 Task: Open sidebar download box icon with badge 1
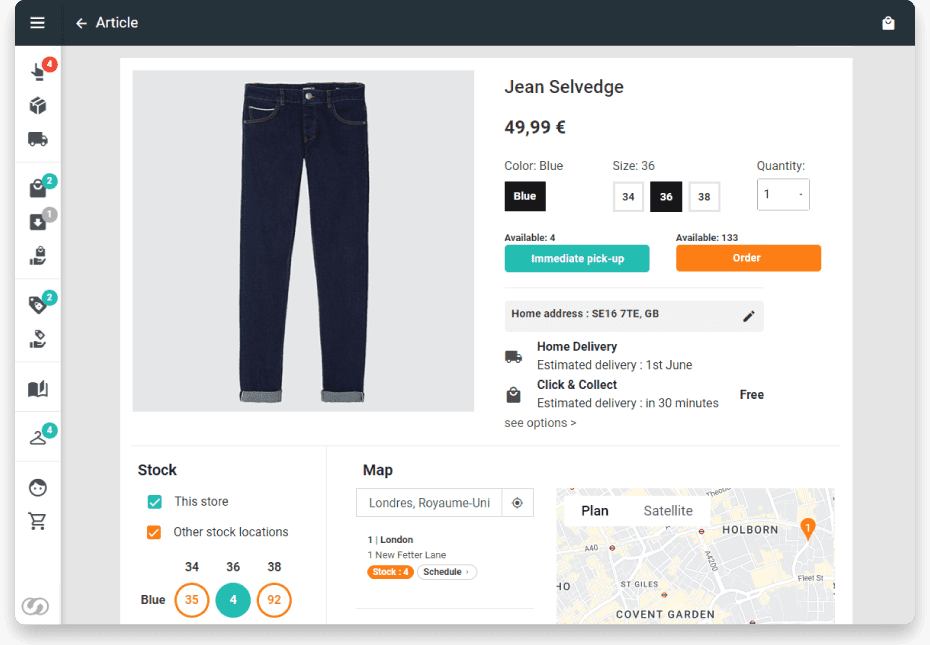click(x=37, y=222)
